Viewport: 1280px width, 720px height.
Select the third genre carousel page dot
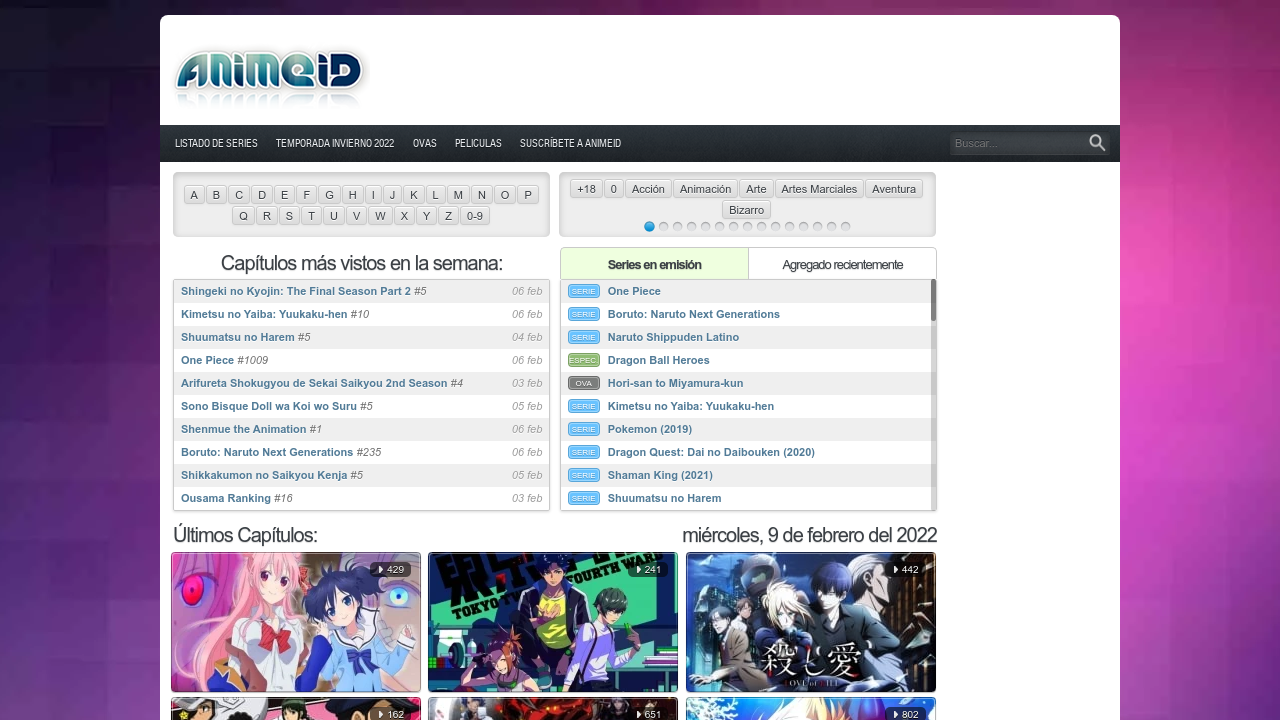tap(678, 227)
